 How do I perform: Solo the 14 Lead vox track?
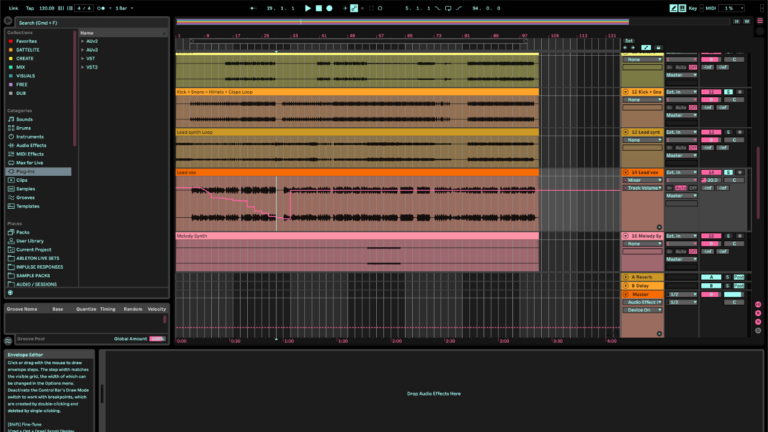pos(728,172)
